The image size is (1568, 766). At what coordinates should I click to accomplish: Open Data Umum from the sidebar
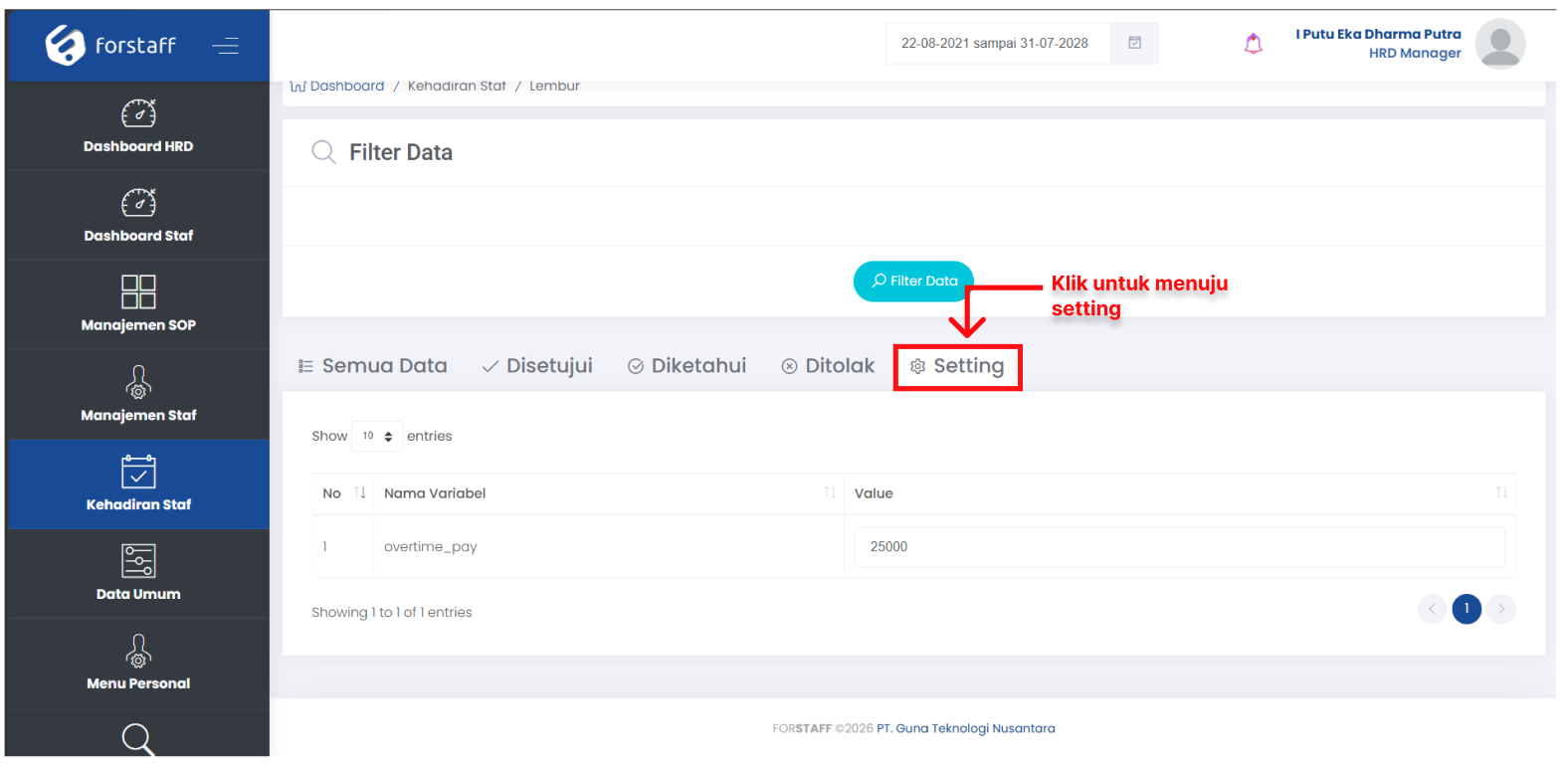[x=138, y=574]
